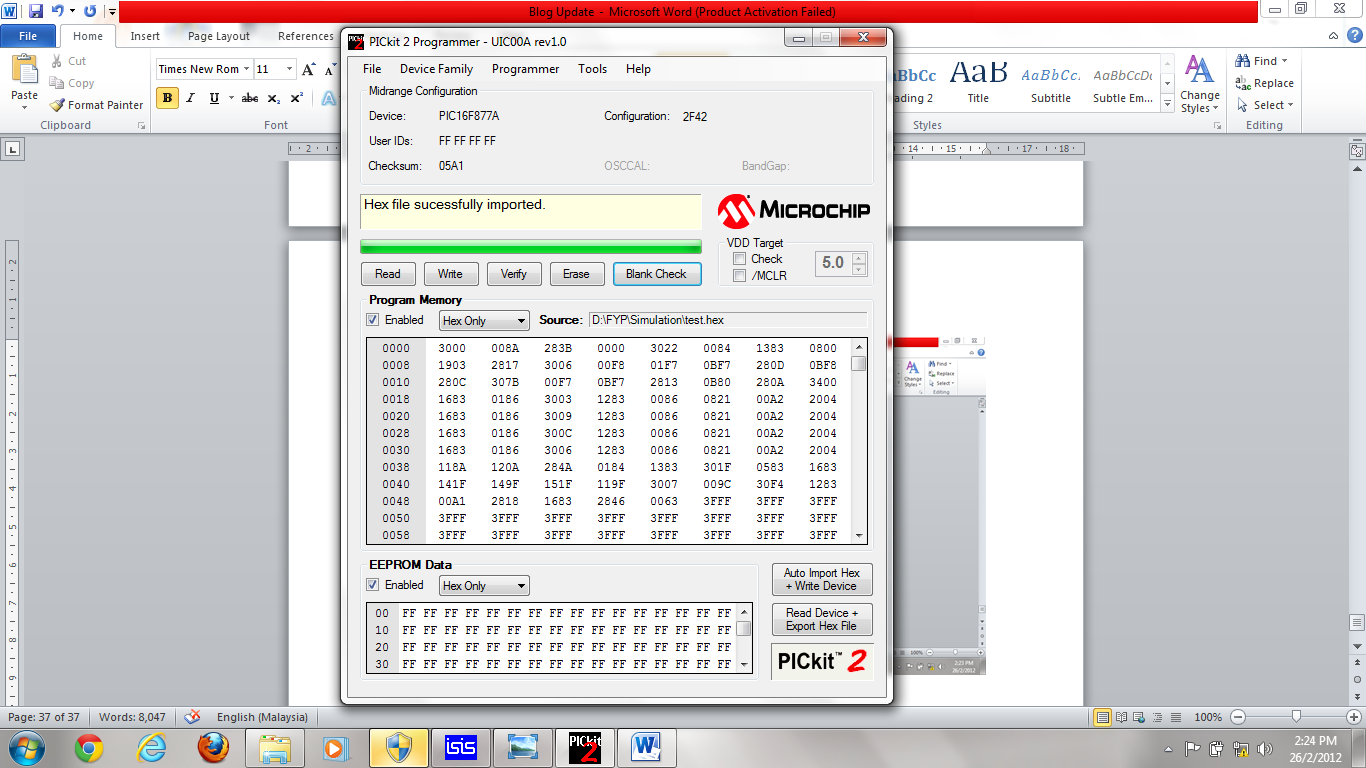Toggle the EEPROM Data Enabled checkbox
Viewport: 1366px width, 768px height.
(373, 585)
